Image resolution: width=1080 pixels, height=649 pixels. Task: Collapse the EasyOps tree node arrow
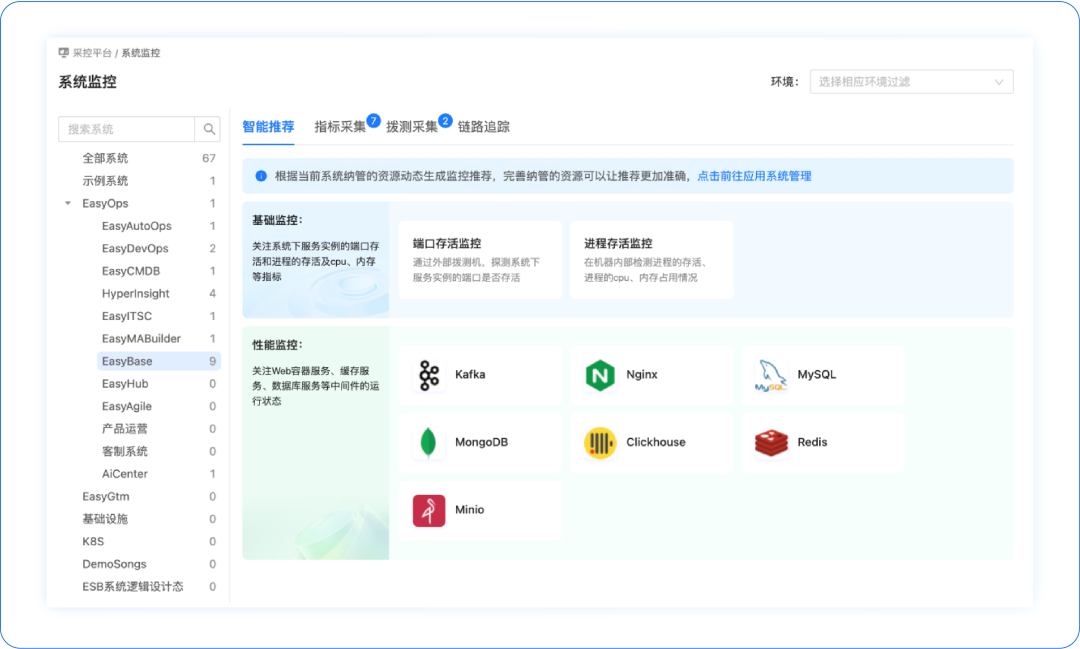pos(68,203)
